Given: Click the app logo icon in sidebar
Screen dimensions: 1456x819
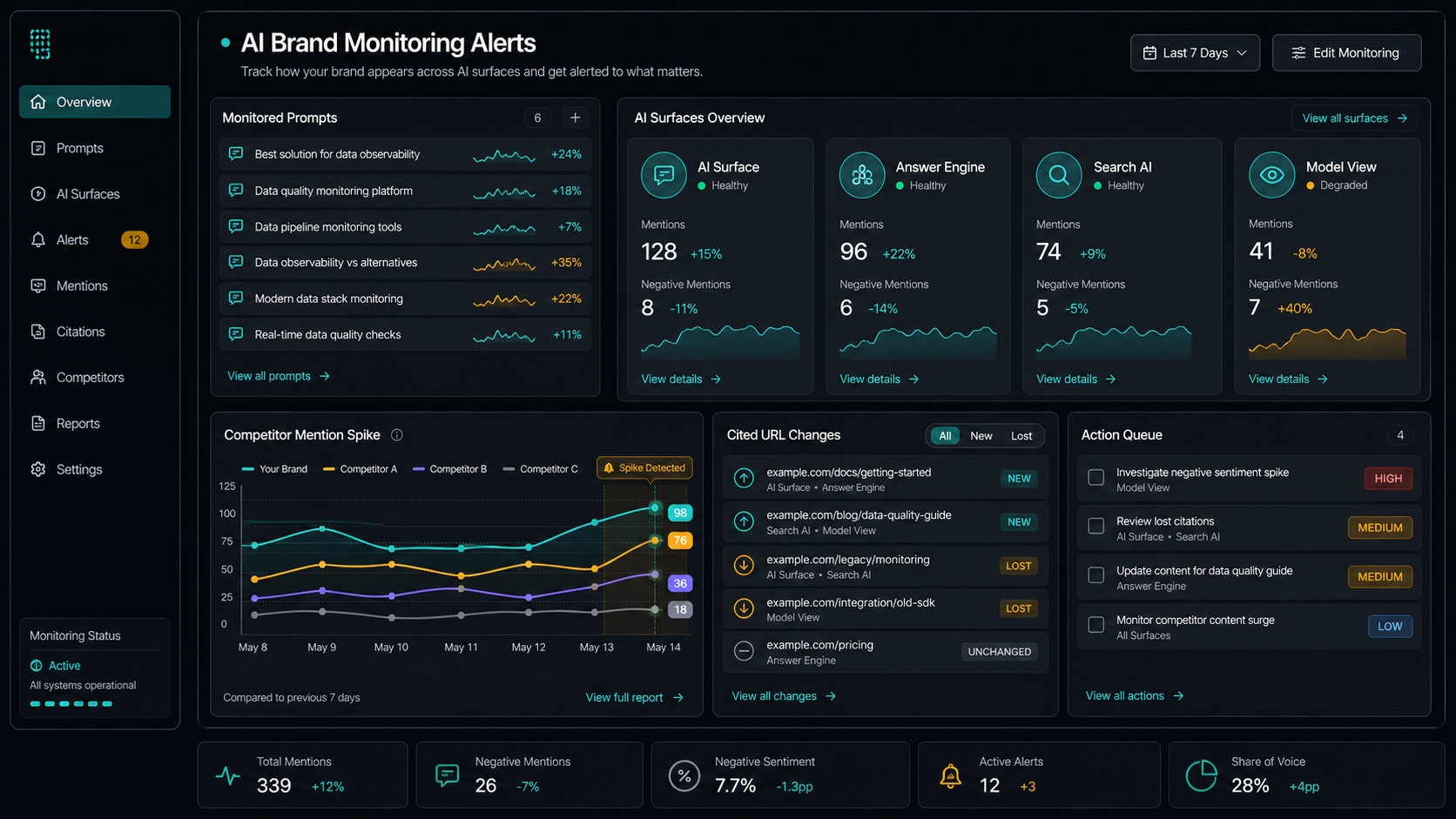Looking at the screenshot, I should tap(40, 44).
